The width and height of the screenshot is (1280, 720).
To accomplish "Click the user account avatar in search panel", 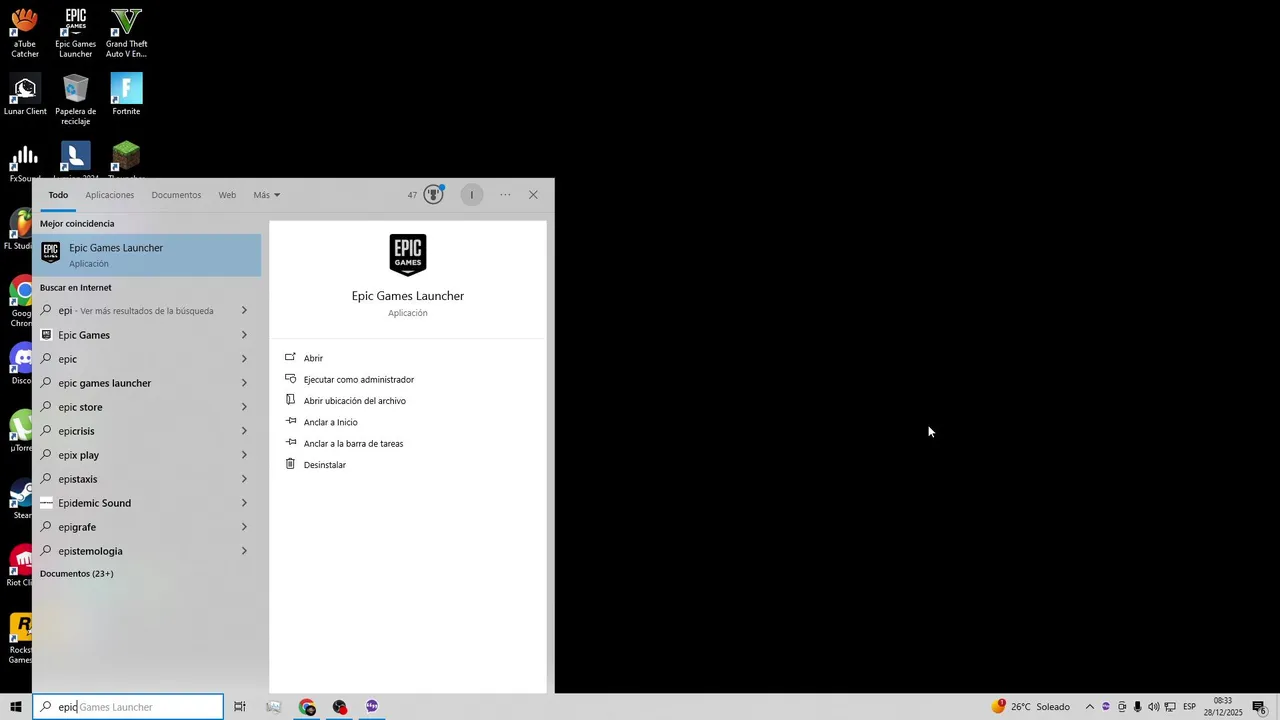I will [472, 195].
